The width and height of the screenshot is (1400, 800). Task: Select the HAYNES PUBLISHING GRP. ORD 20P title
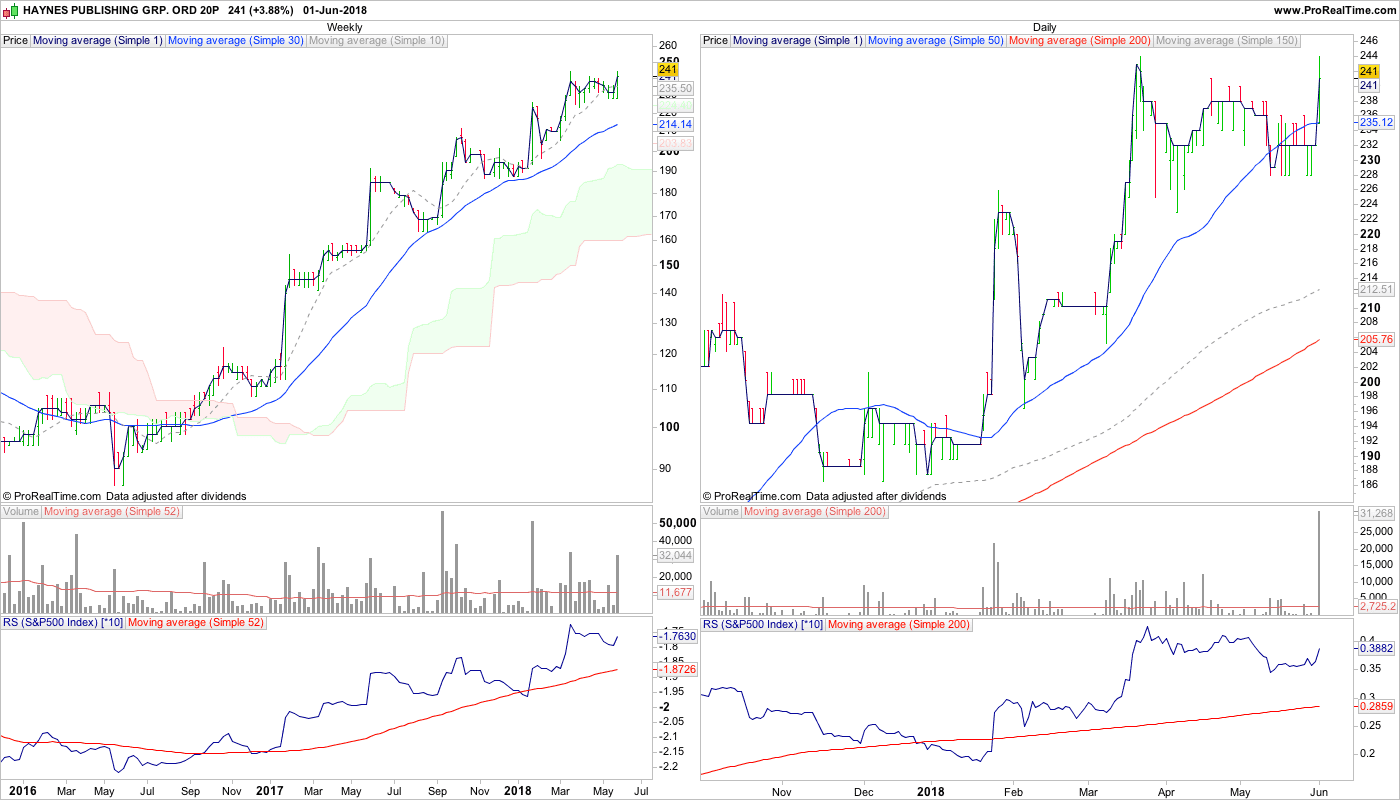click(121, 10)
